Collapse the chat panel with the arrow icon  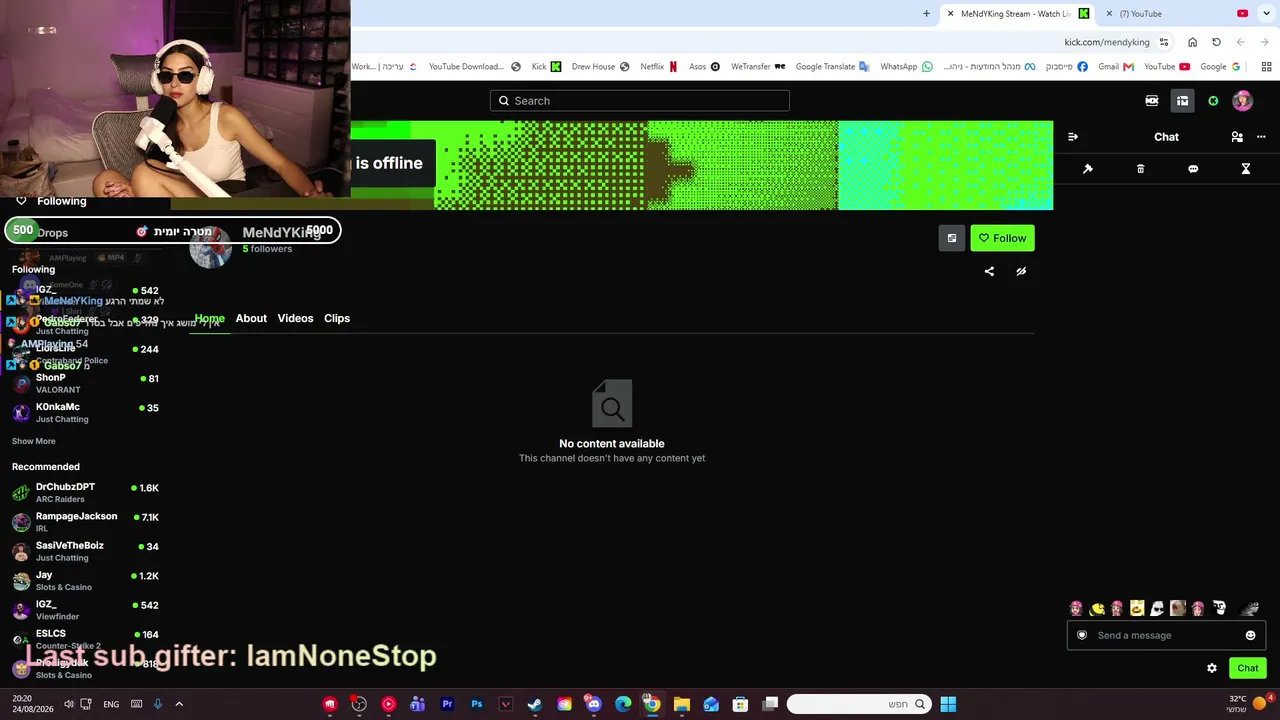click(1073, 137)
